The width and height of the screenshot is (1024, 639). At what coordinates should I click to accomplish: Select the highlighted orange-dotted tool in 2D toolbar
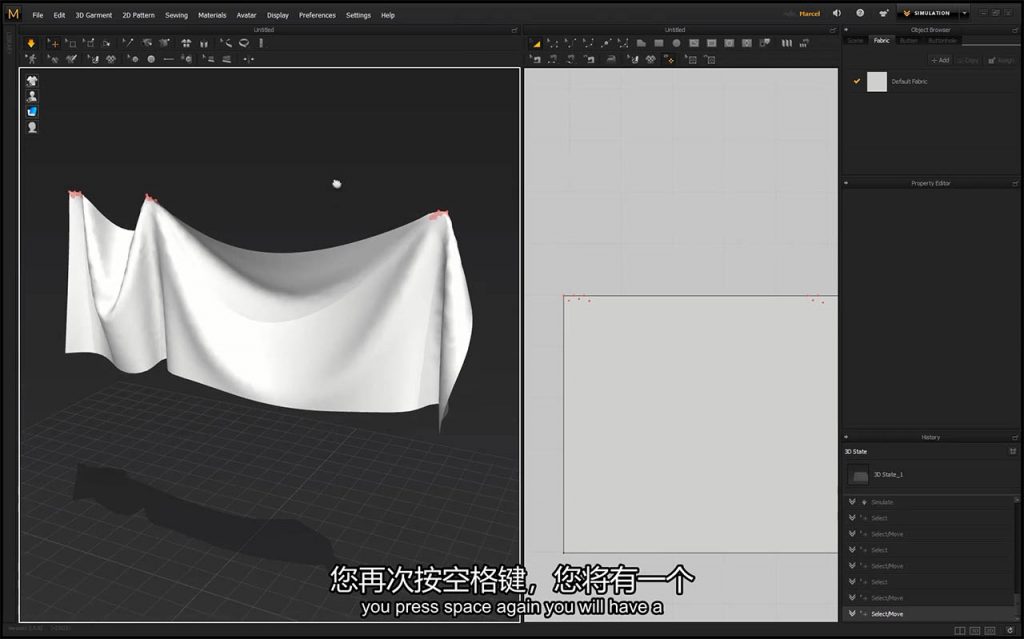coord(669,59)
